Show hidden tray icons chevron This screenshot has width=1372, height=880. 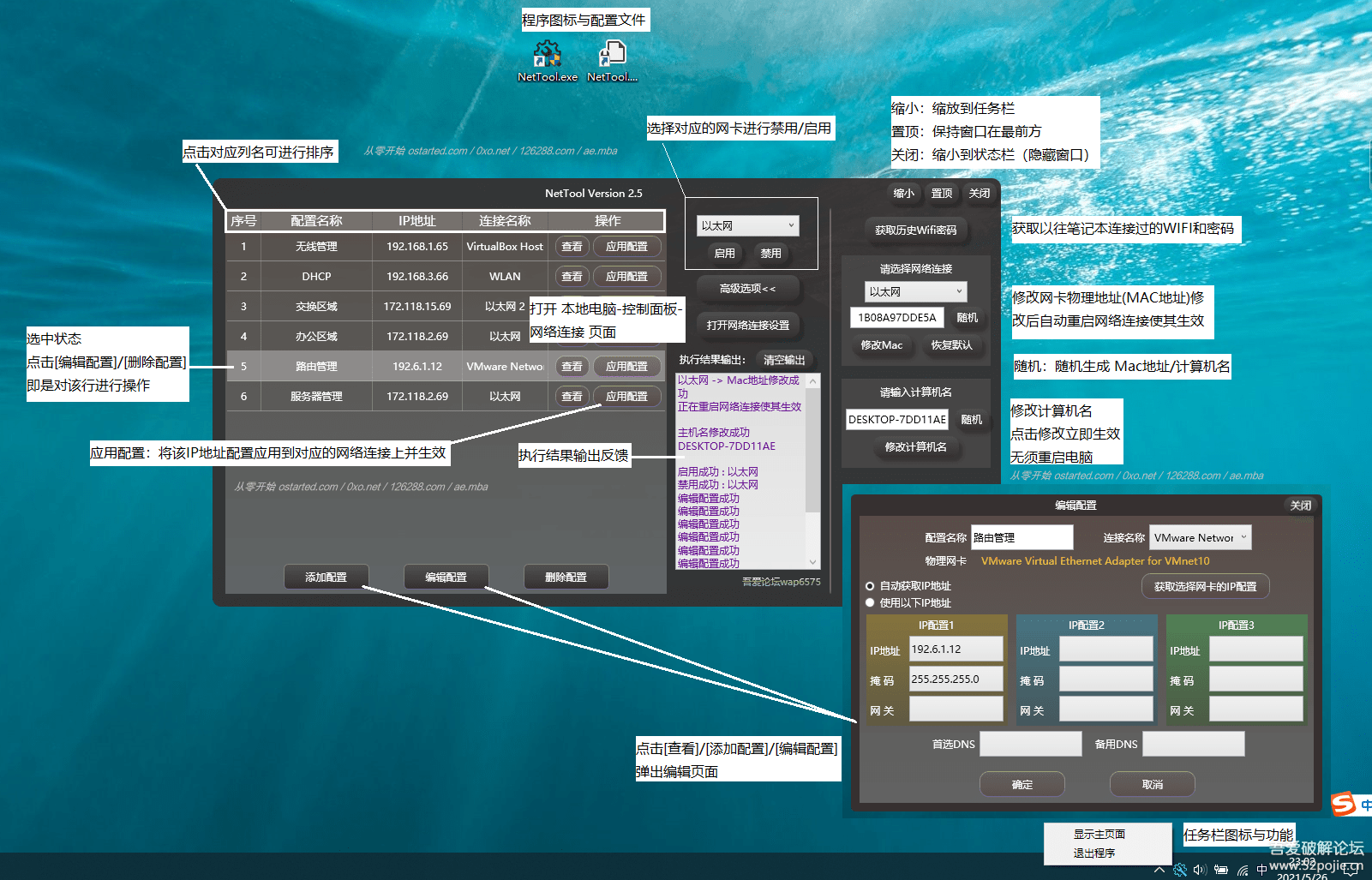[1159, 869]
